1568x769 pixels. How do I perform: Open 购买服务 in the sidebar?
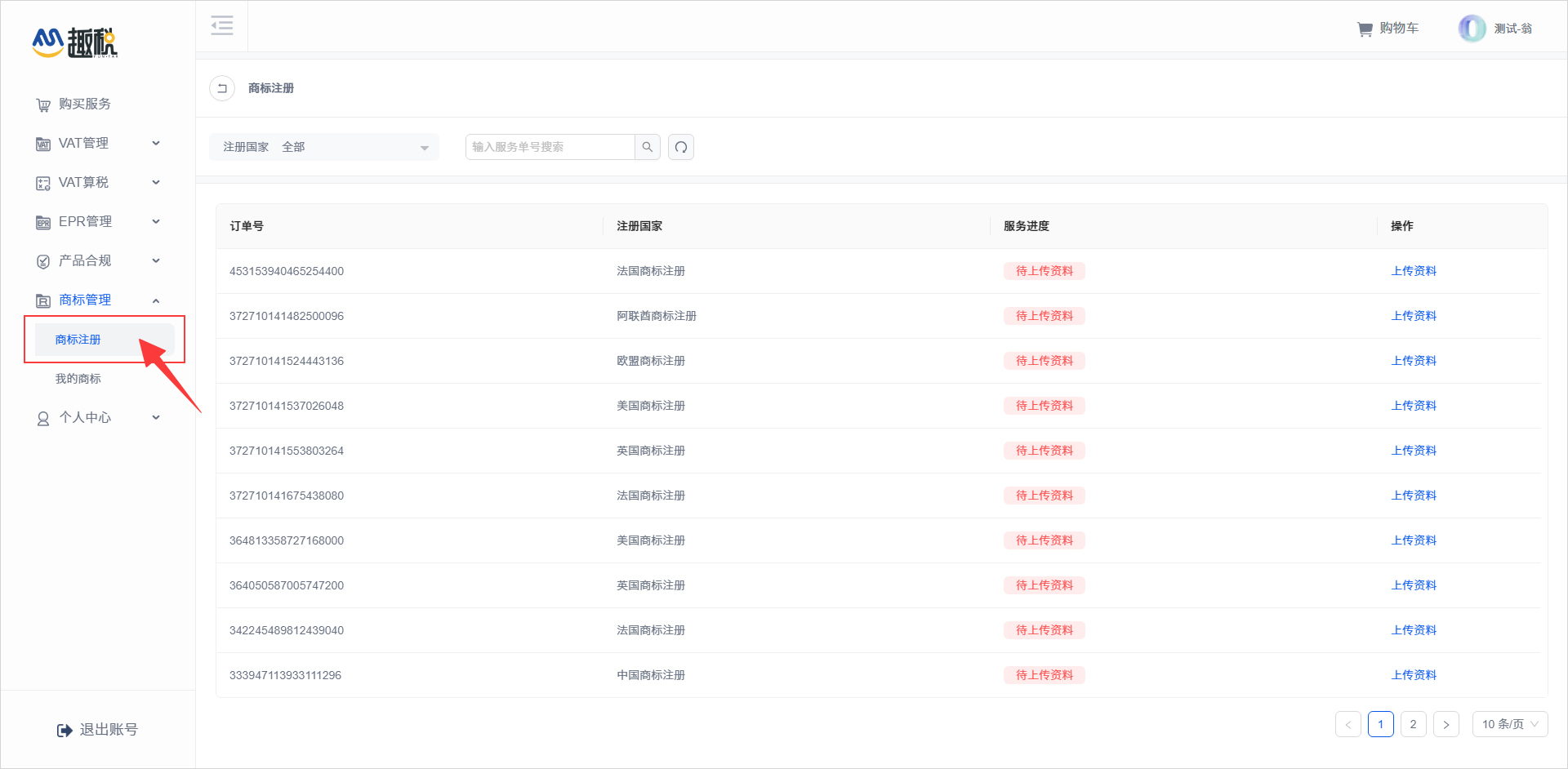point(85,104)
